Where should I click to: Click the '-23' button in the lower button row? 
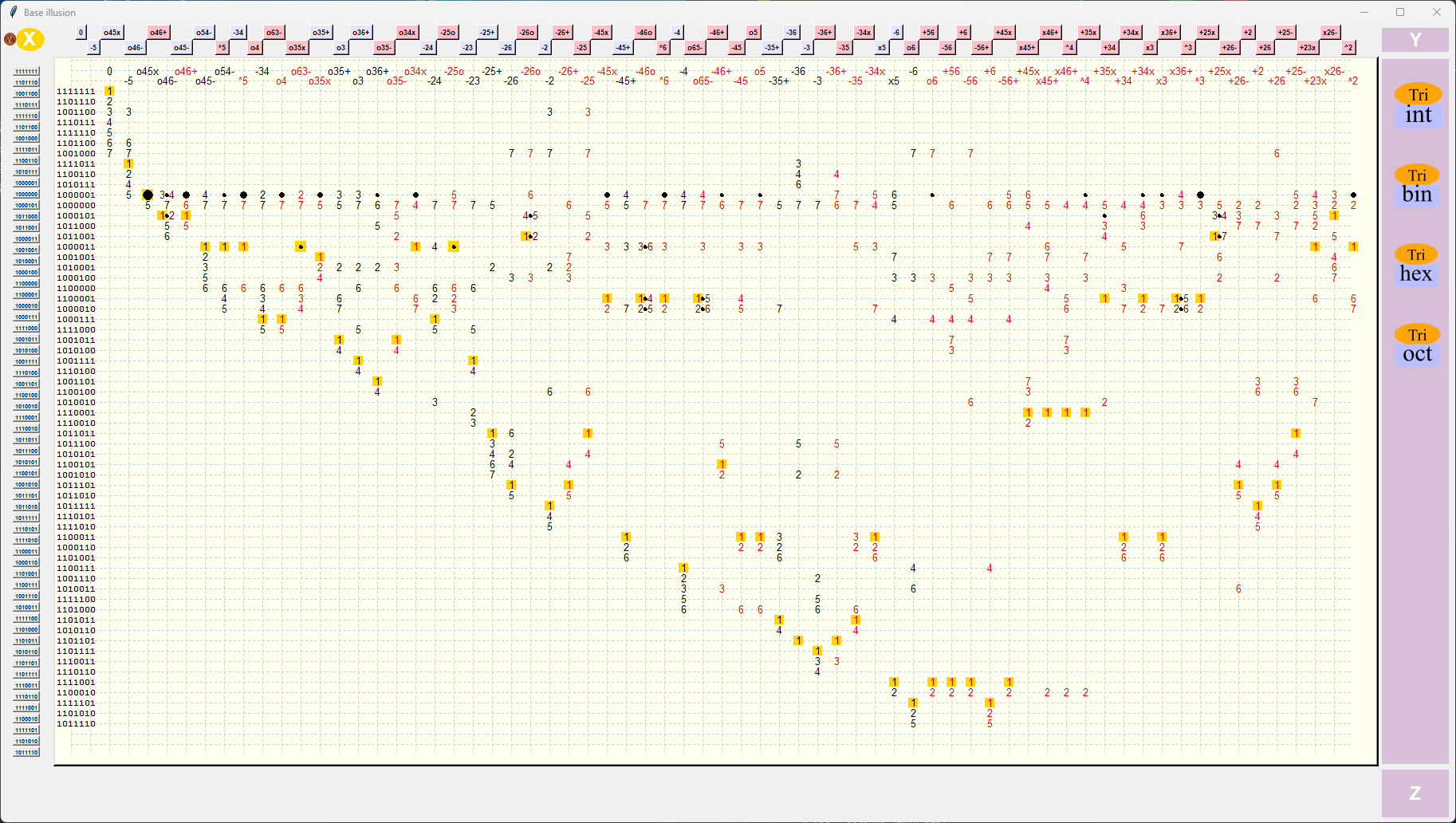coord(468,47)
